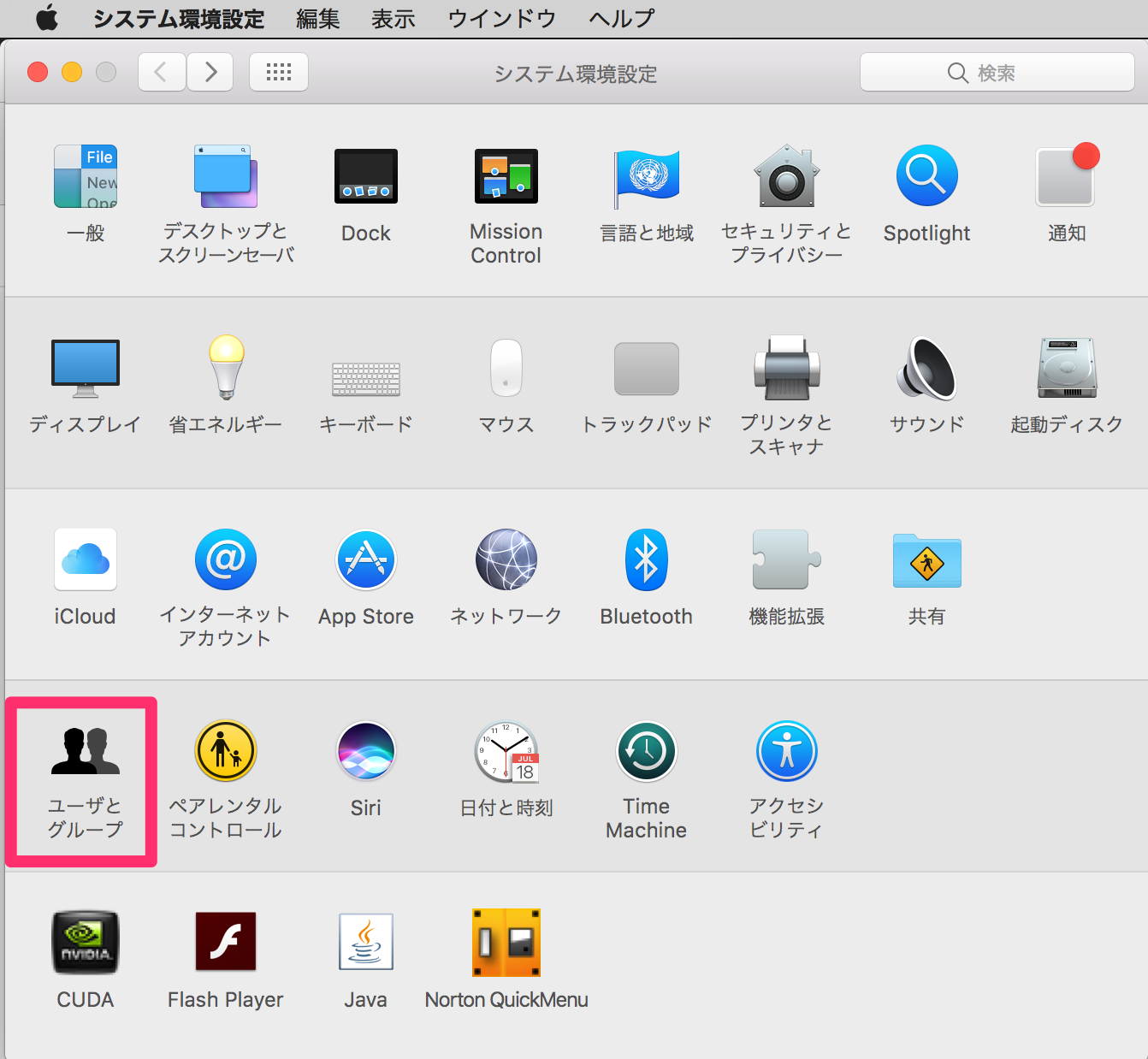The image size is (1148, 1059).
Task: Open サウンド (Sound) speaker icon
Action: click(x=926, y=368)
